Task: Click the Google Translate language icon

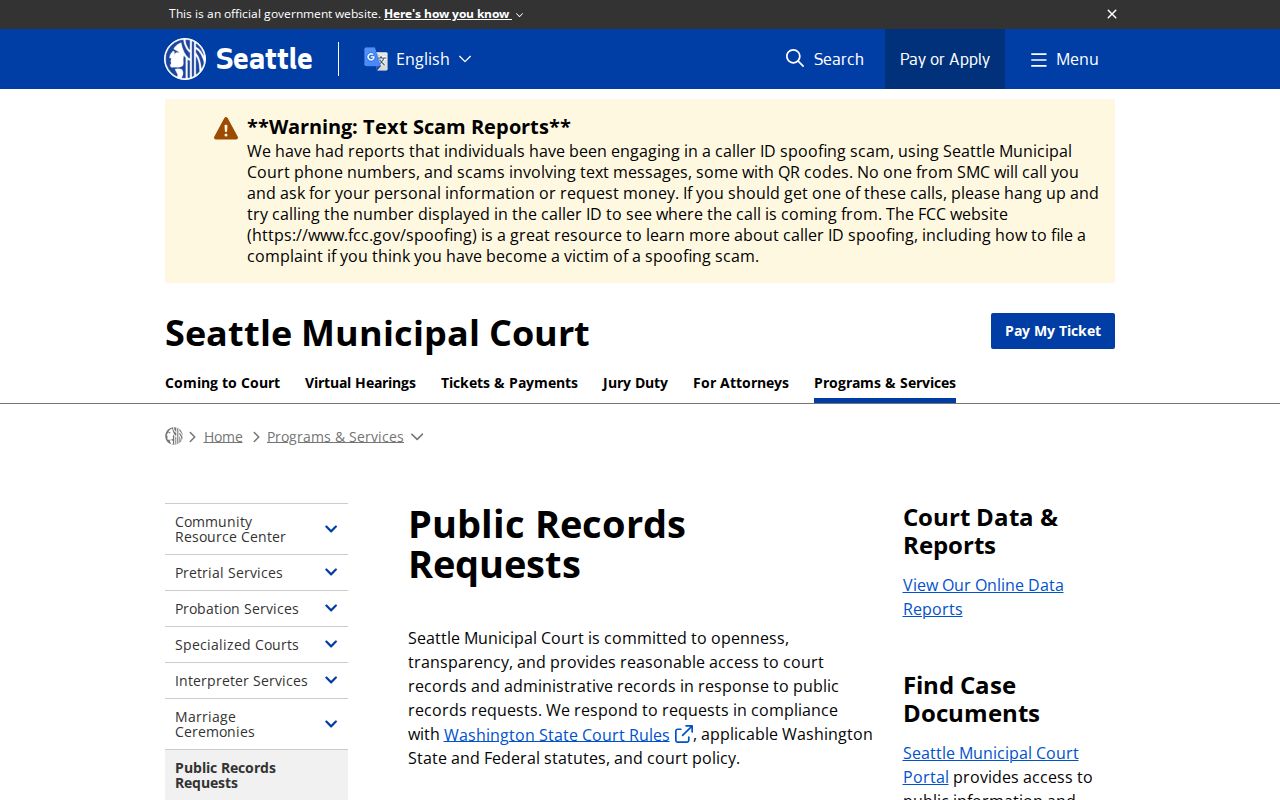Action: click(376, 59)
